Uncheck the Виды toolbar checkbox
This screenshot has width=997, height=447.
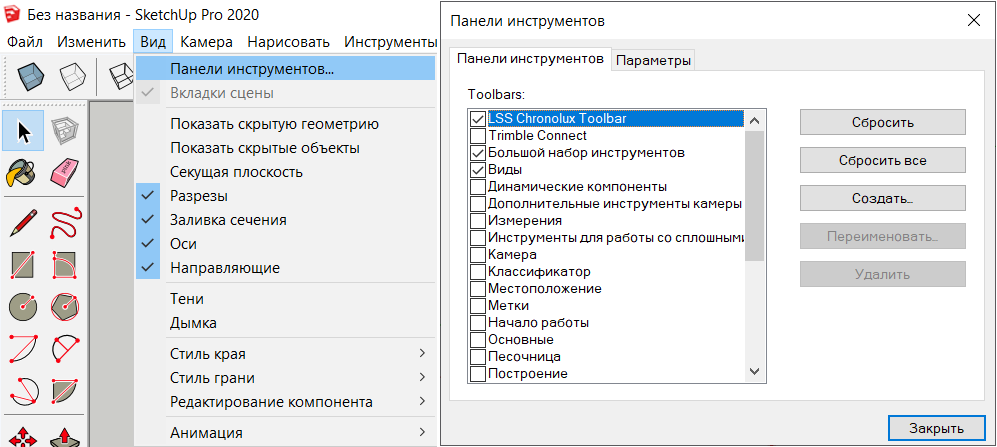477,170
